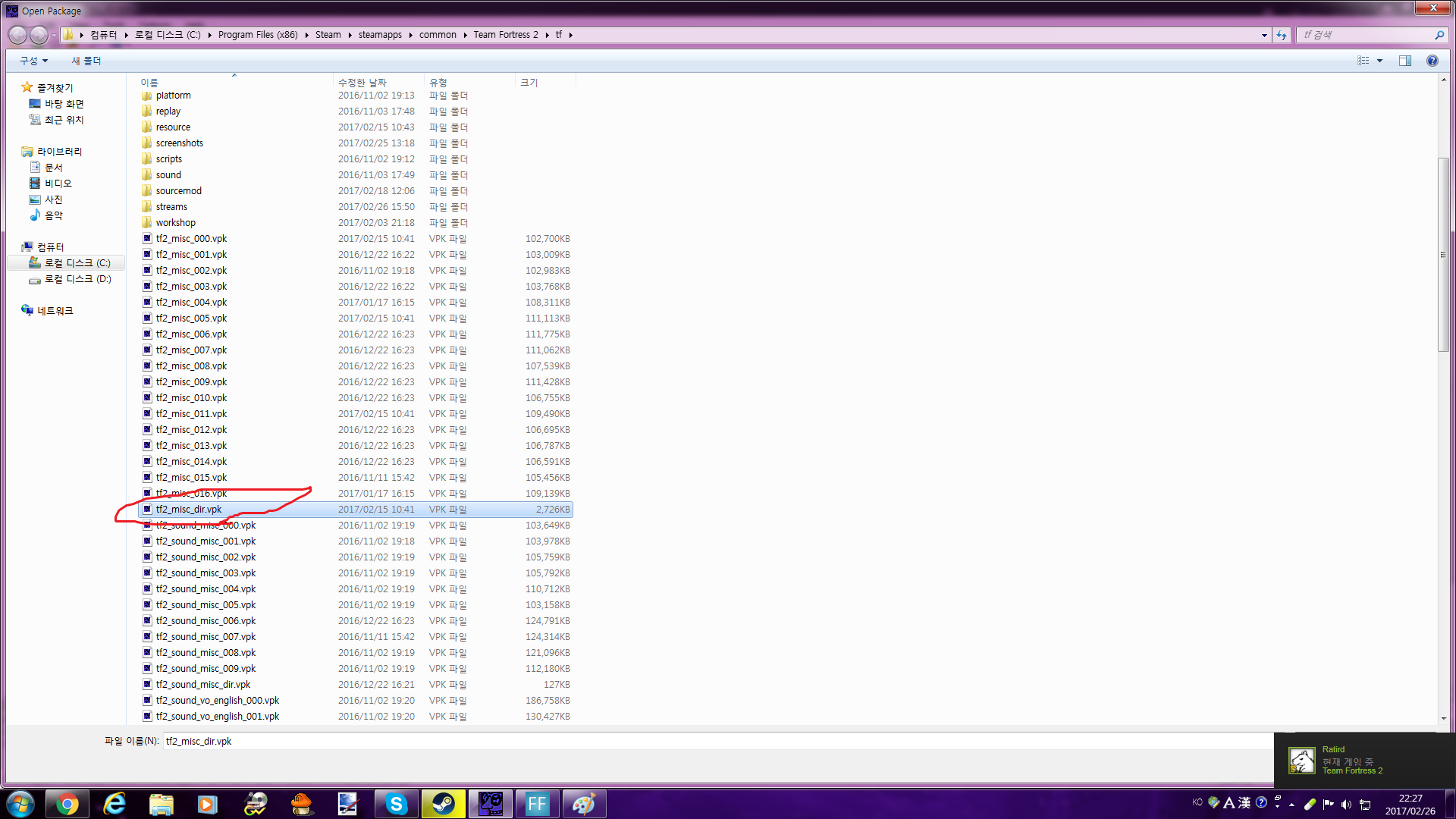
Task: Sort by the 크기 size column header
Action: 529,82
